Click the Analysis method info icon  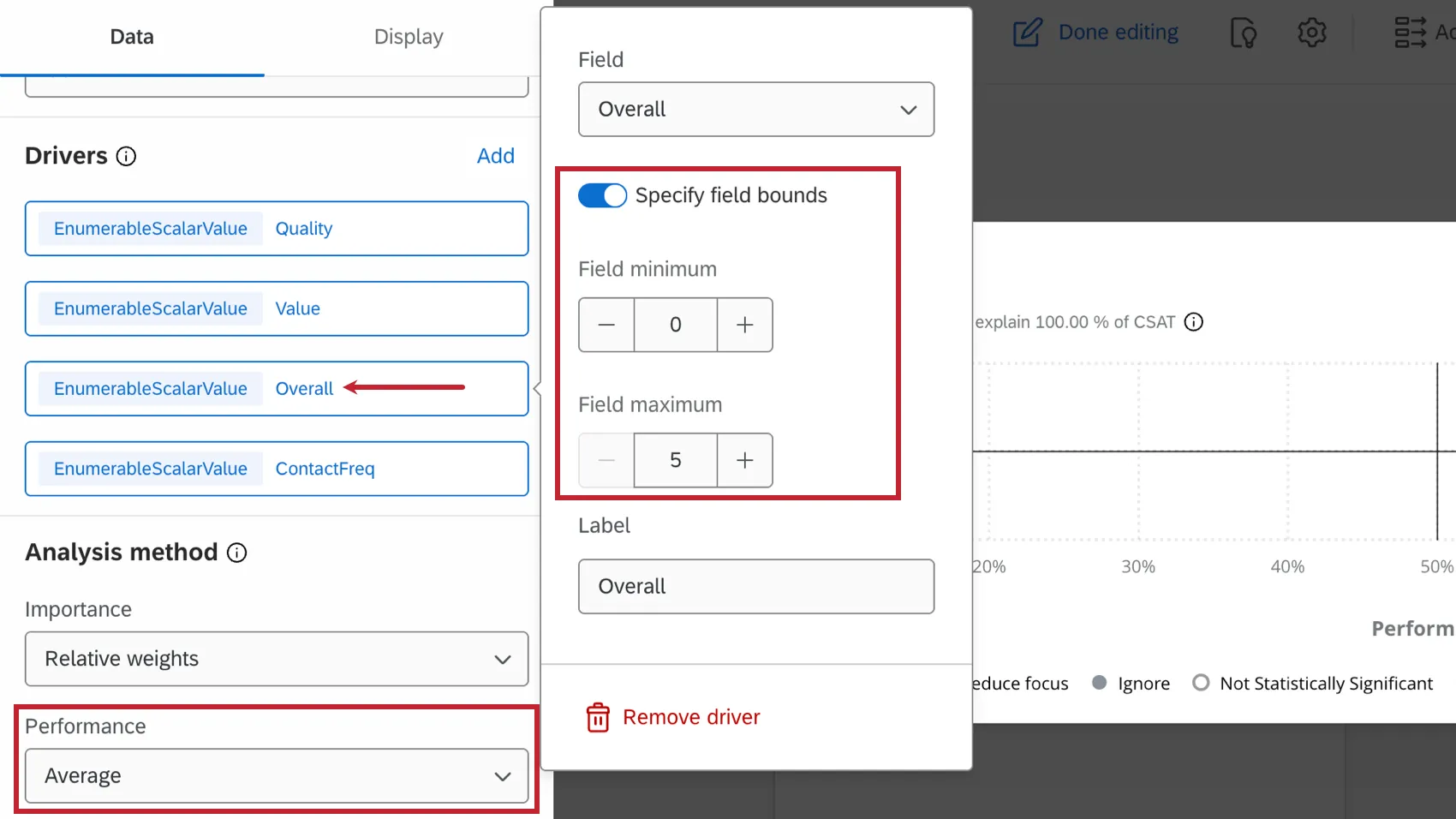click(x=237, y=553)
